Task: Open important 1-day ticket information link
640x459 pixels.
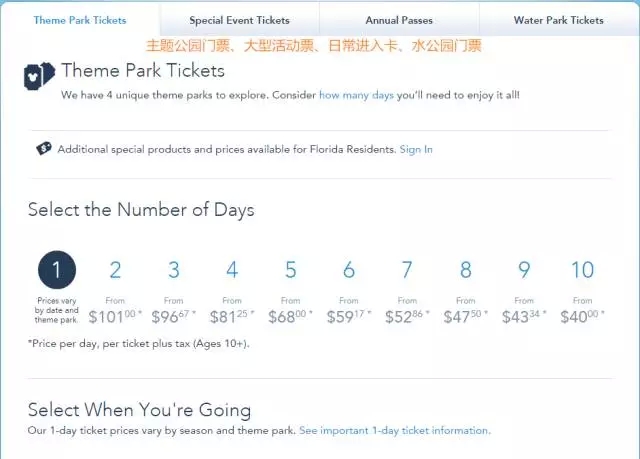Action: [394, 431]
